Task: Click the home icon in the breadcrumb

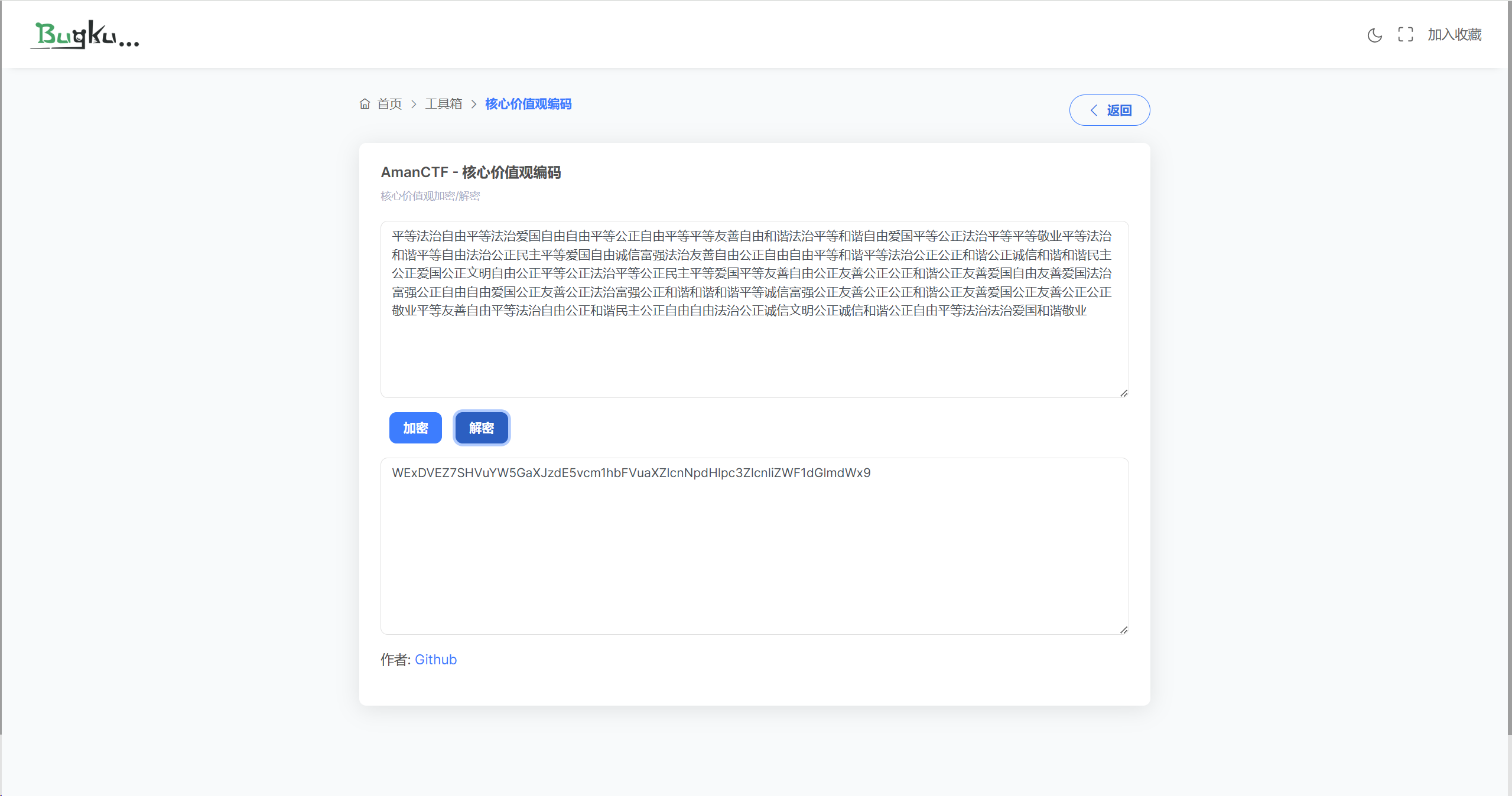Action: click(x=365, y=104)
